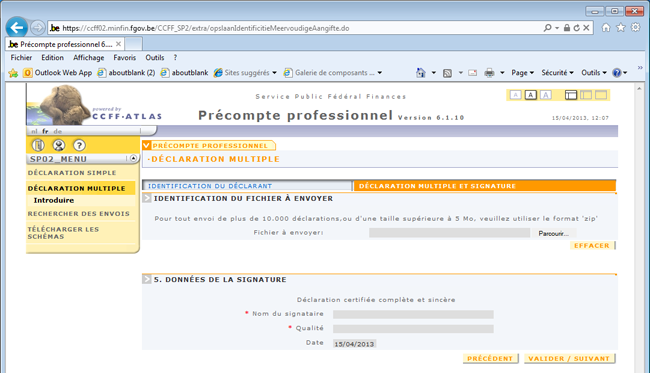Choose the third page layout icon

[601, 95]
